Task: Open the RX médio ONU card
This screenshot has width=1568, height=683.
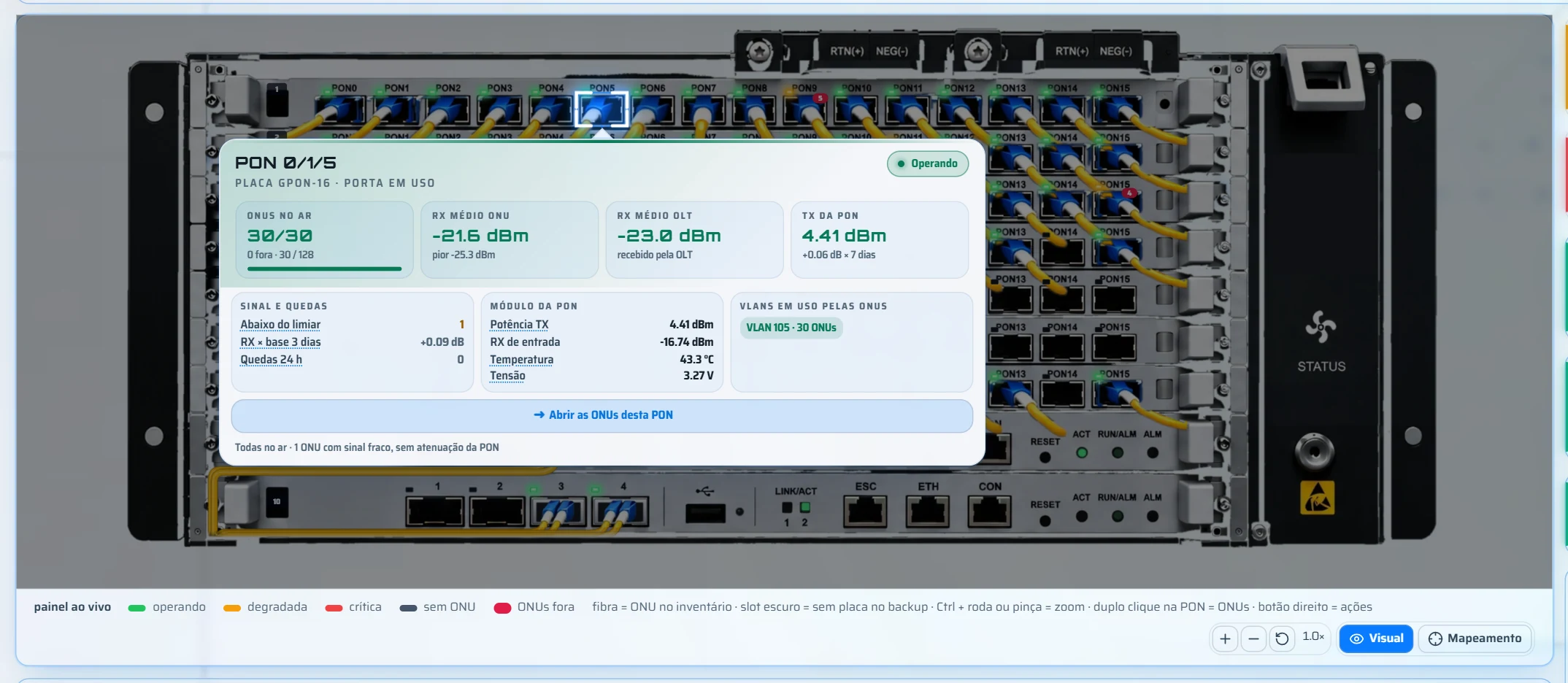Action: pyautogui.click(x=510, y=240)
